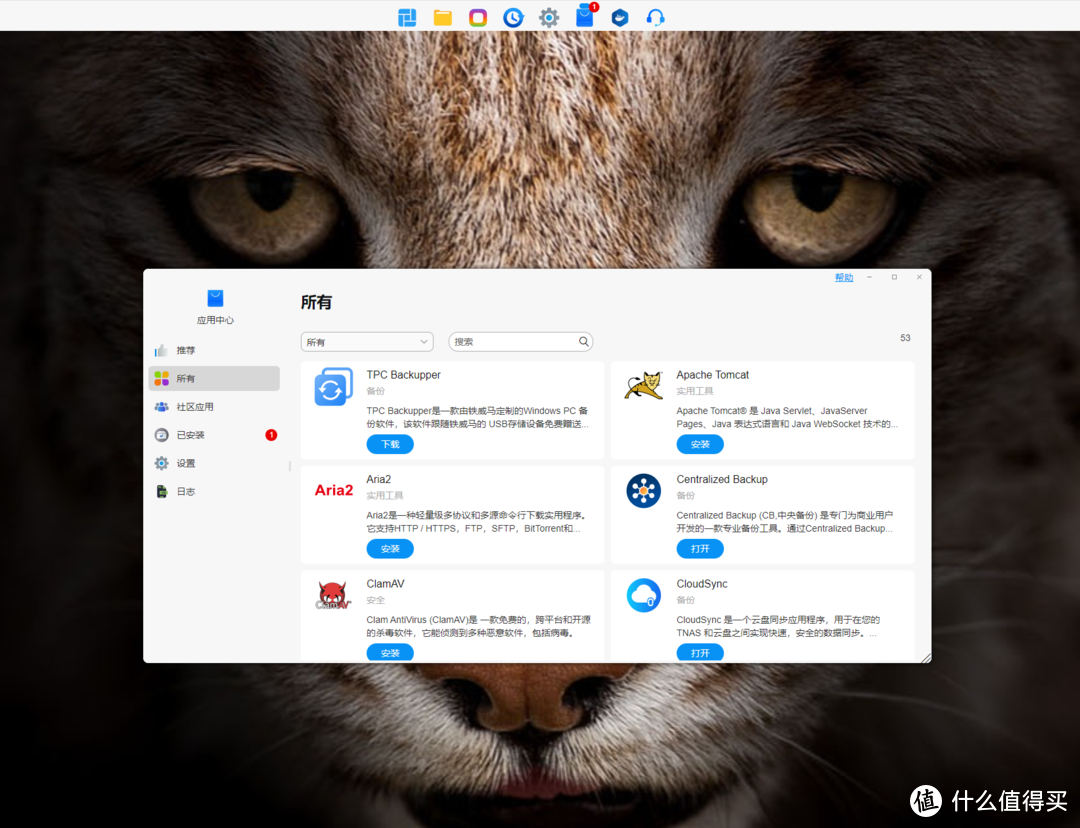Click 打开 button for Centralized Backup

(x=700, y=549)
